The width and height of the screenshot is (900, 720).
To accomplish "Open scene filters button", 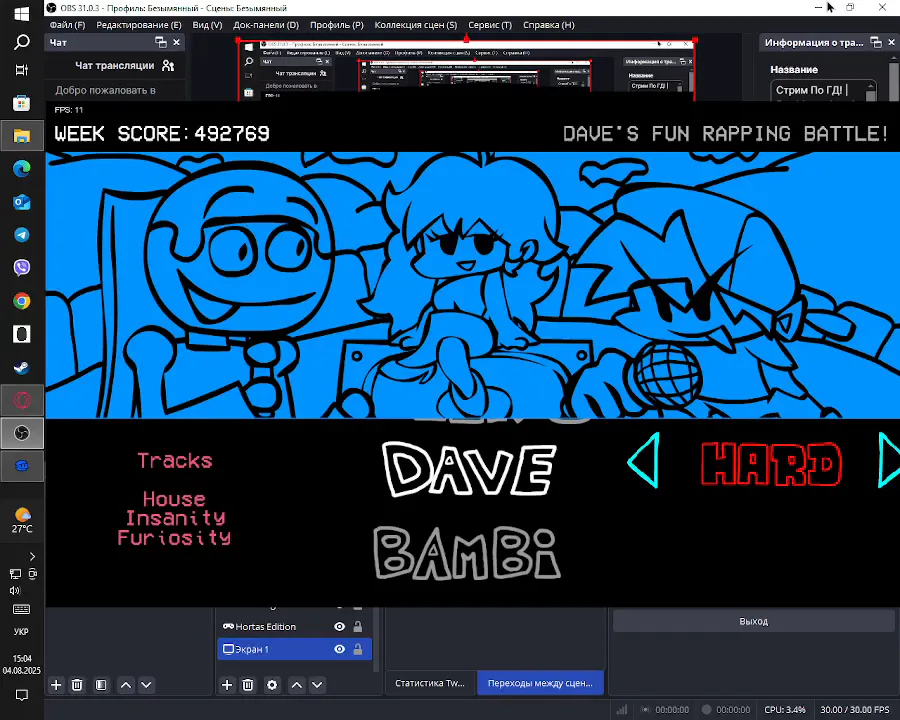I will (x=101, y=684).
